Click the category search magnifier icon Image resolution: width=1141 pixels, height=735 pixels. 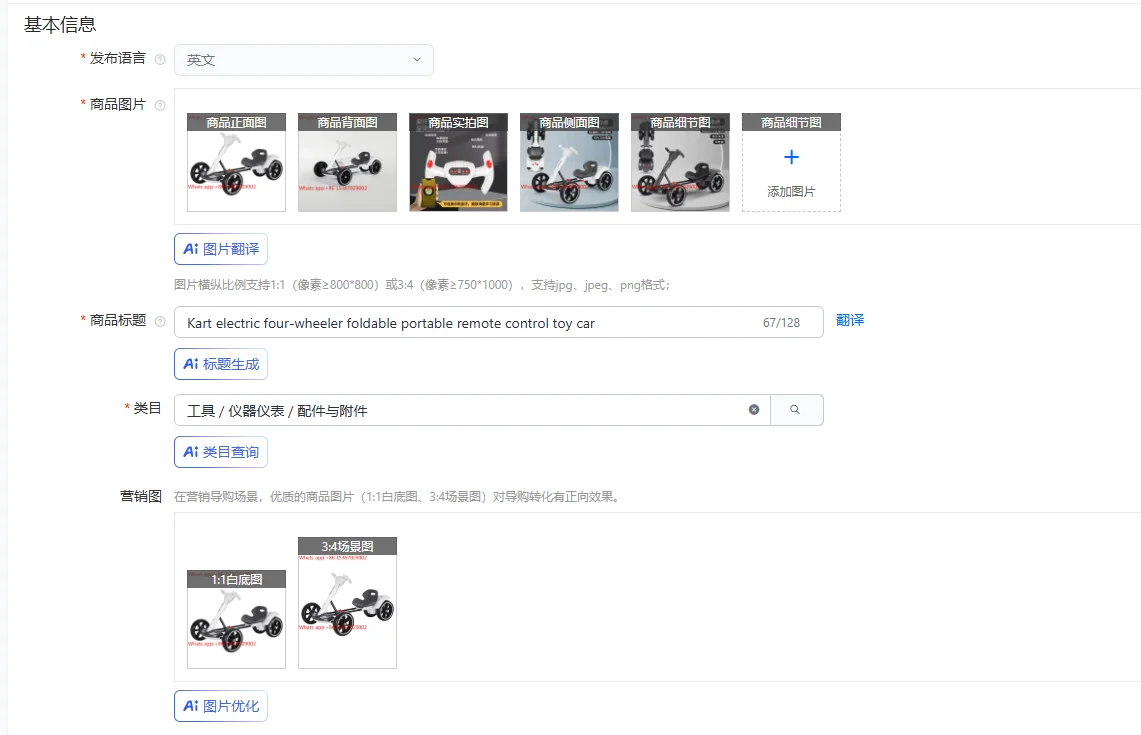[795, 410]
